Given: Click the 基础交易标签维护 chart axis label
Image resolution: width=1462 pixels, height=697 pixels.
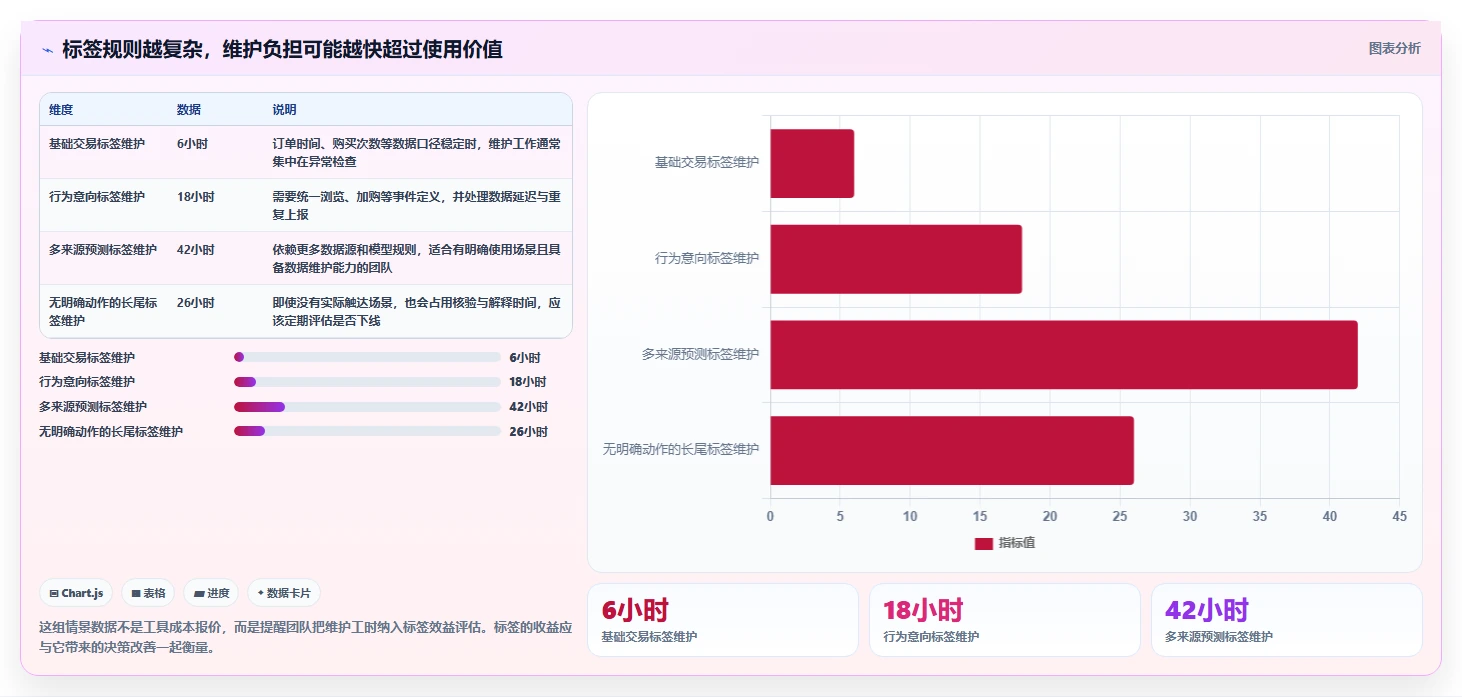Looking at the screenshot, I should pyautogui.click(x=707, y=162).
